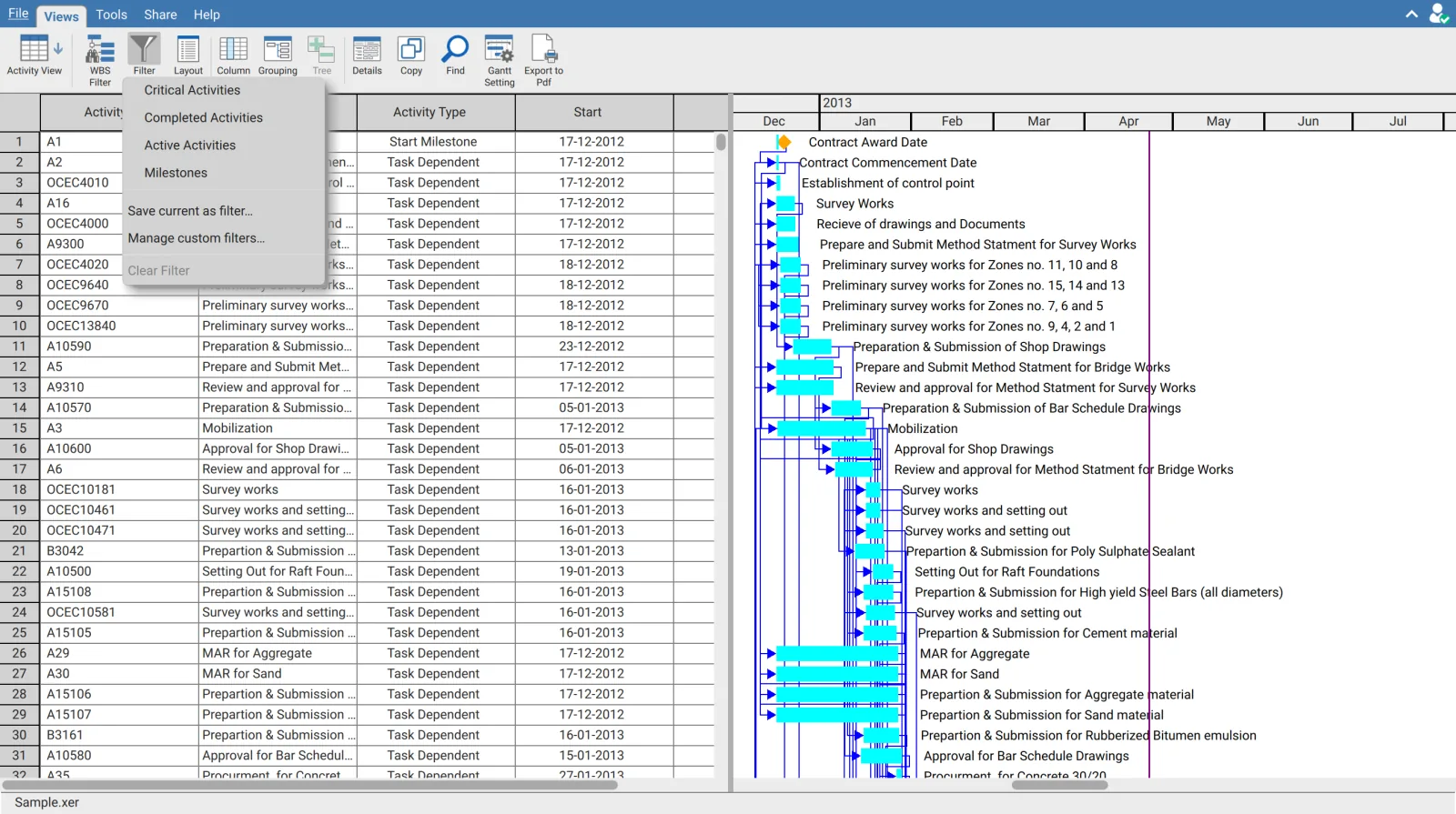Click activity ID cell A10590
Screen dimensions: 1456x814
[119, 347]
